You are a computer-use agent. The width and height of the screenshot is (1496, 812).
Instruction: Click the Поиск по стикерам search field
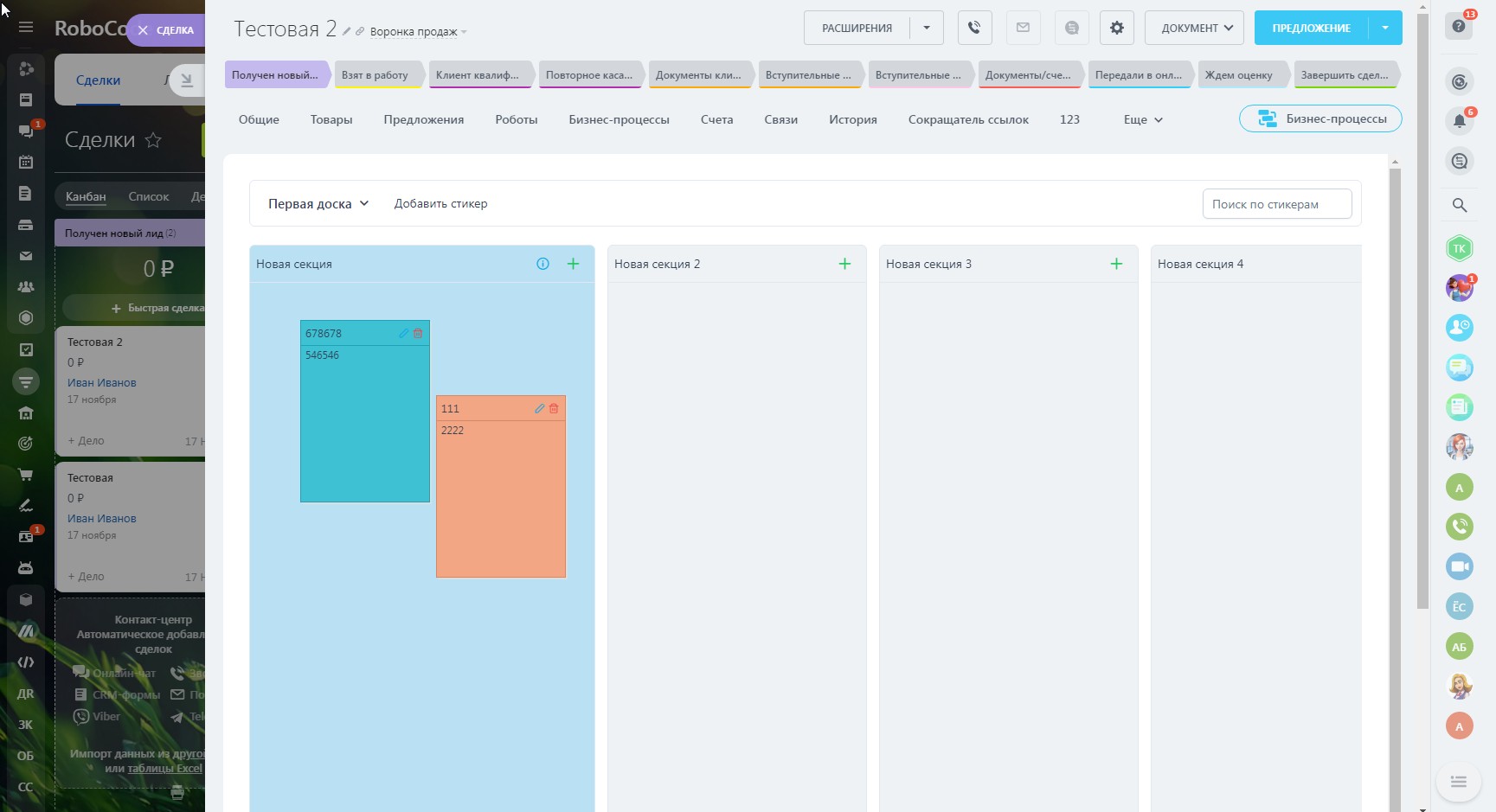(1276, 204)
